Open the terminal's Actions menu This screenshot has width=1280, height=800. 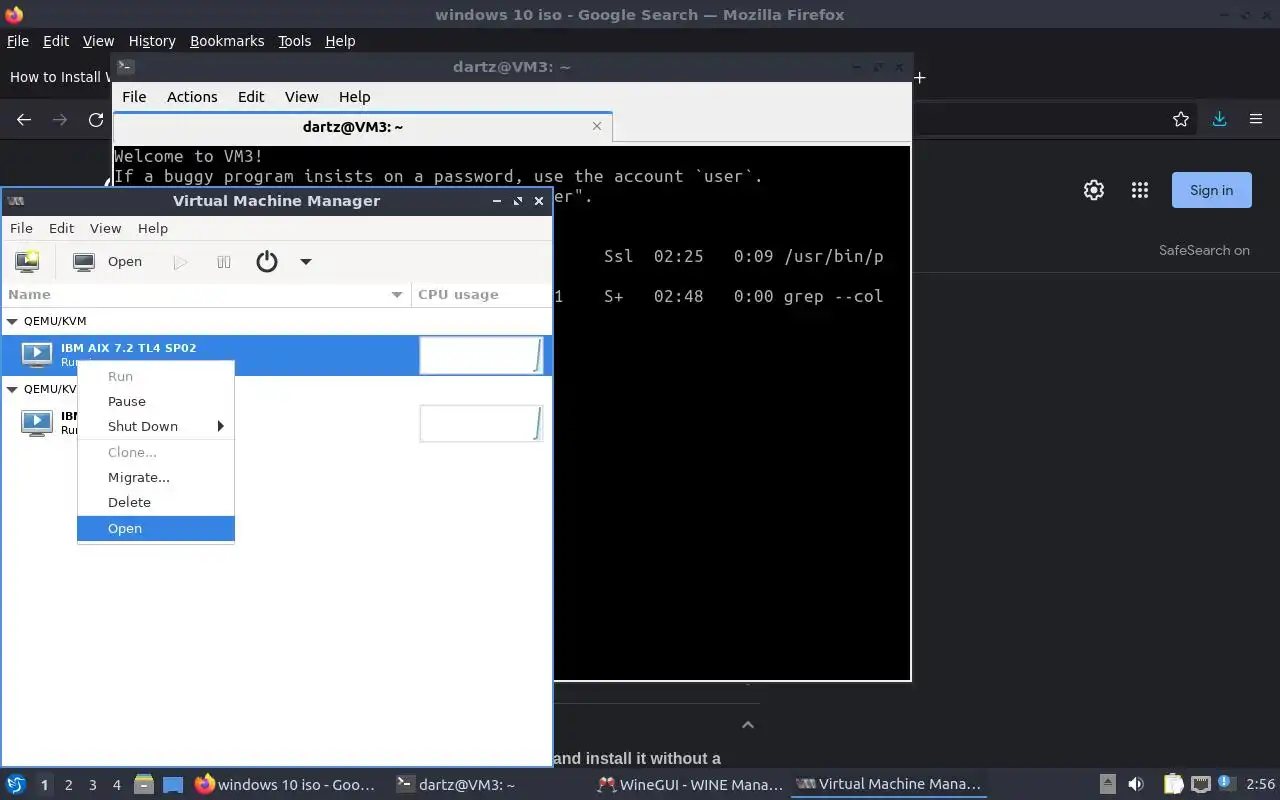[192, 97]
